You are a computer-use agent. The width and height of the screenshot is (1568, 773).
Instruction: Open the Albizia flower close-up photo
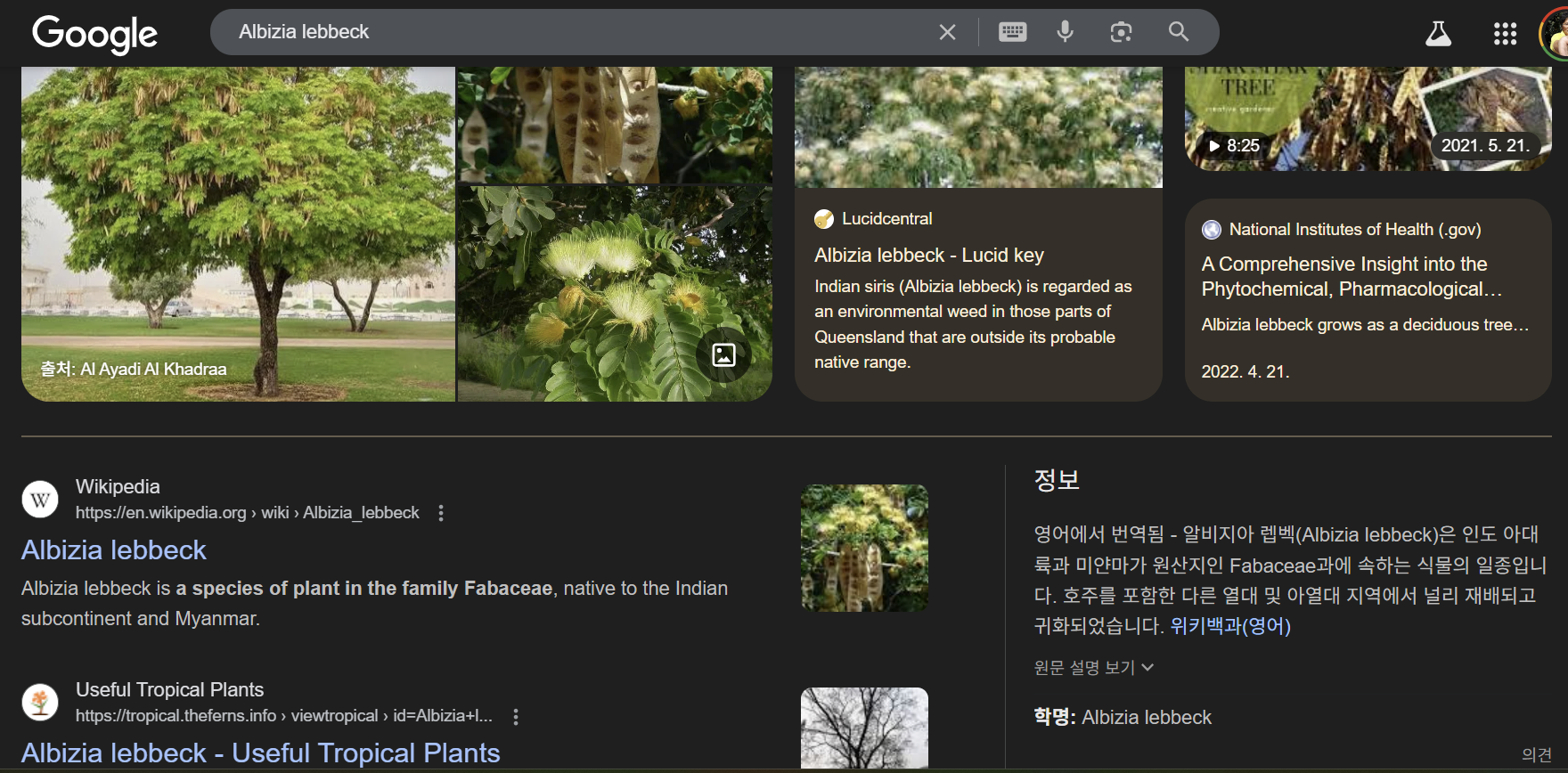pos(615,294)
